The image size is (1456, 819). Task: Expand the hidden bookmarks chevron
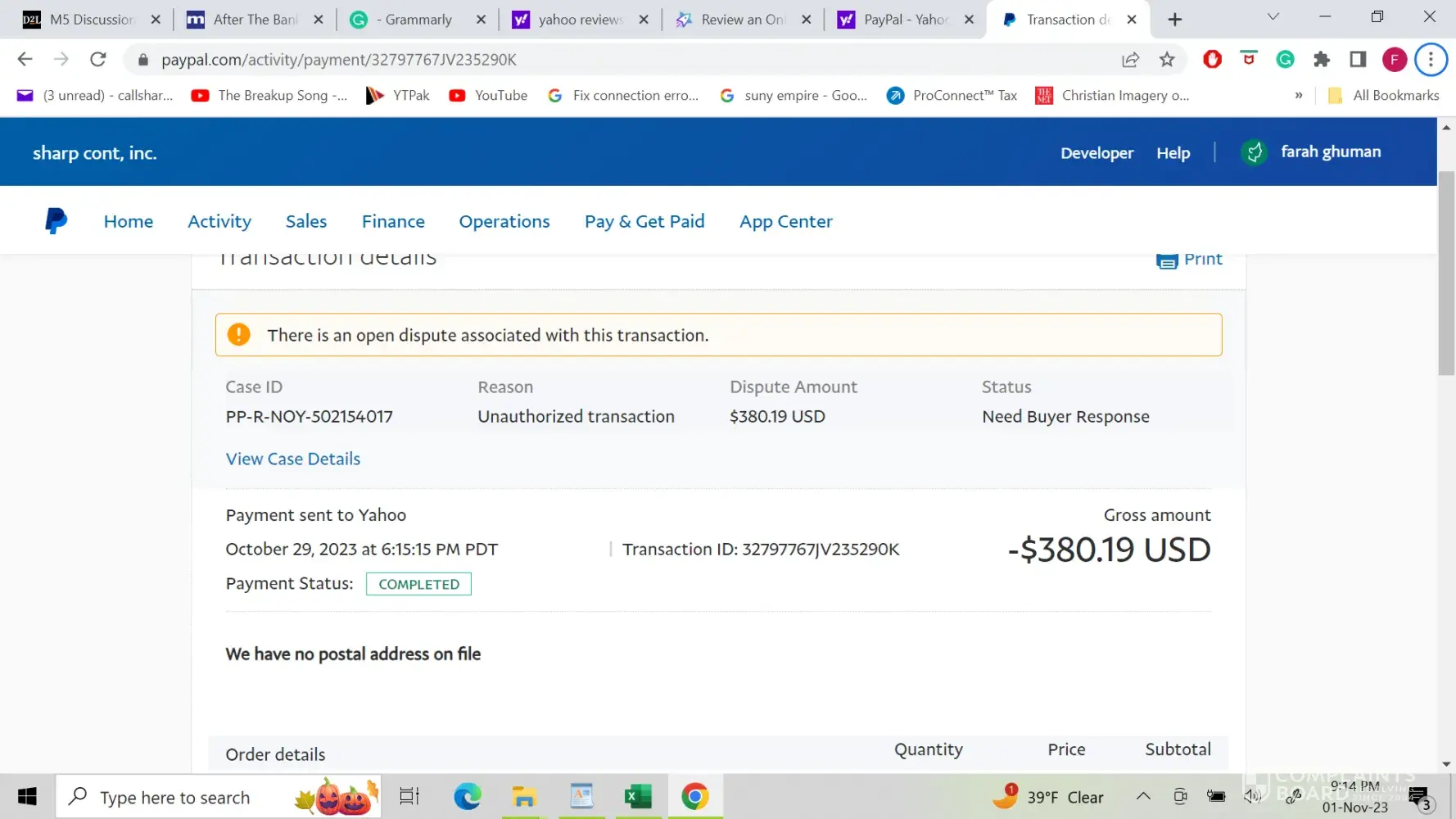[1299, 96]
